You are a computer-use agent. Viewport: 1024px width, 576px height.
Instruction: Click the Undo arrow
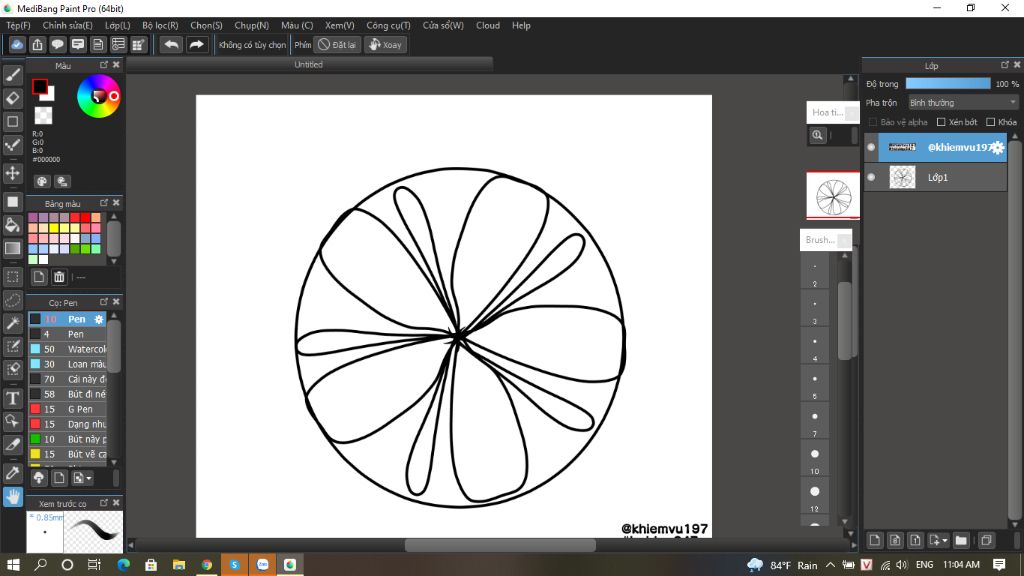point(171,44)
